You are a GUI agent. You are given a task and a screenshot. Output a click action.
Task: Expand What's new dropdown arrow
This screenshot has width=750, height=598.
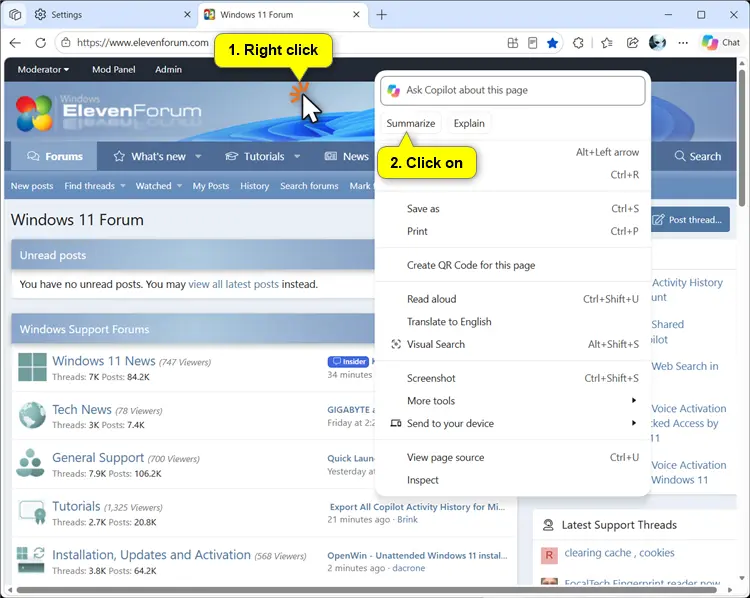click(199, 156)
